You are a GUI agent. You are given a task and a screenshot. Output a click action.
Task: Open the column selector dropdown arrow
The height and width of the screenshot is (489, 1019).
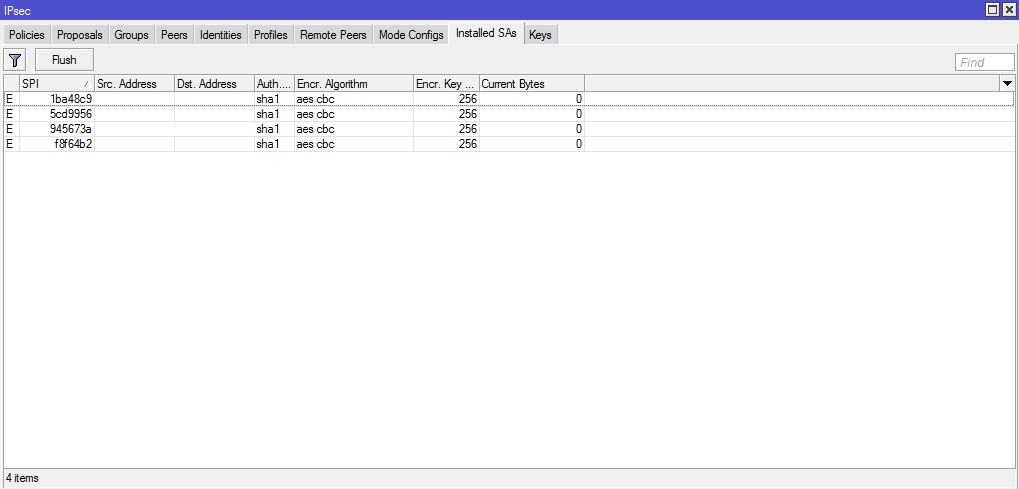point(1007,84)
